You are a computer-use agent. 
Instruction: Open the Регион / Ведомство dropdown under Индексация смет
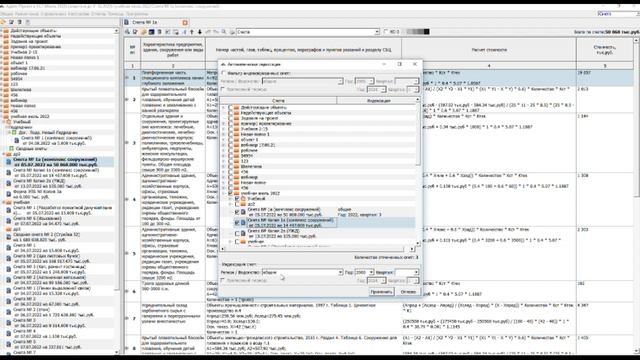pyautogui.click(x=340, y=272)
